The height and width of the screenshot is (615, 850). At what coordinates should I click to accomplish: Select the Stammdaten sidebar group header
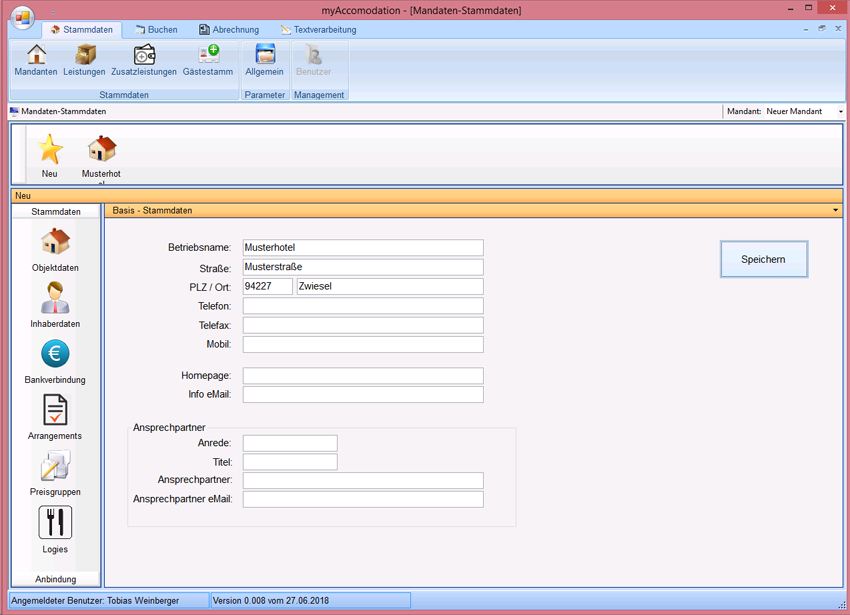coord(56,212)
